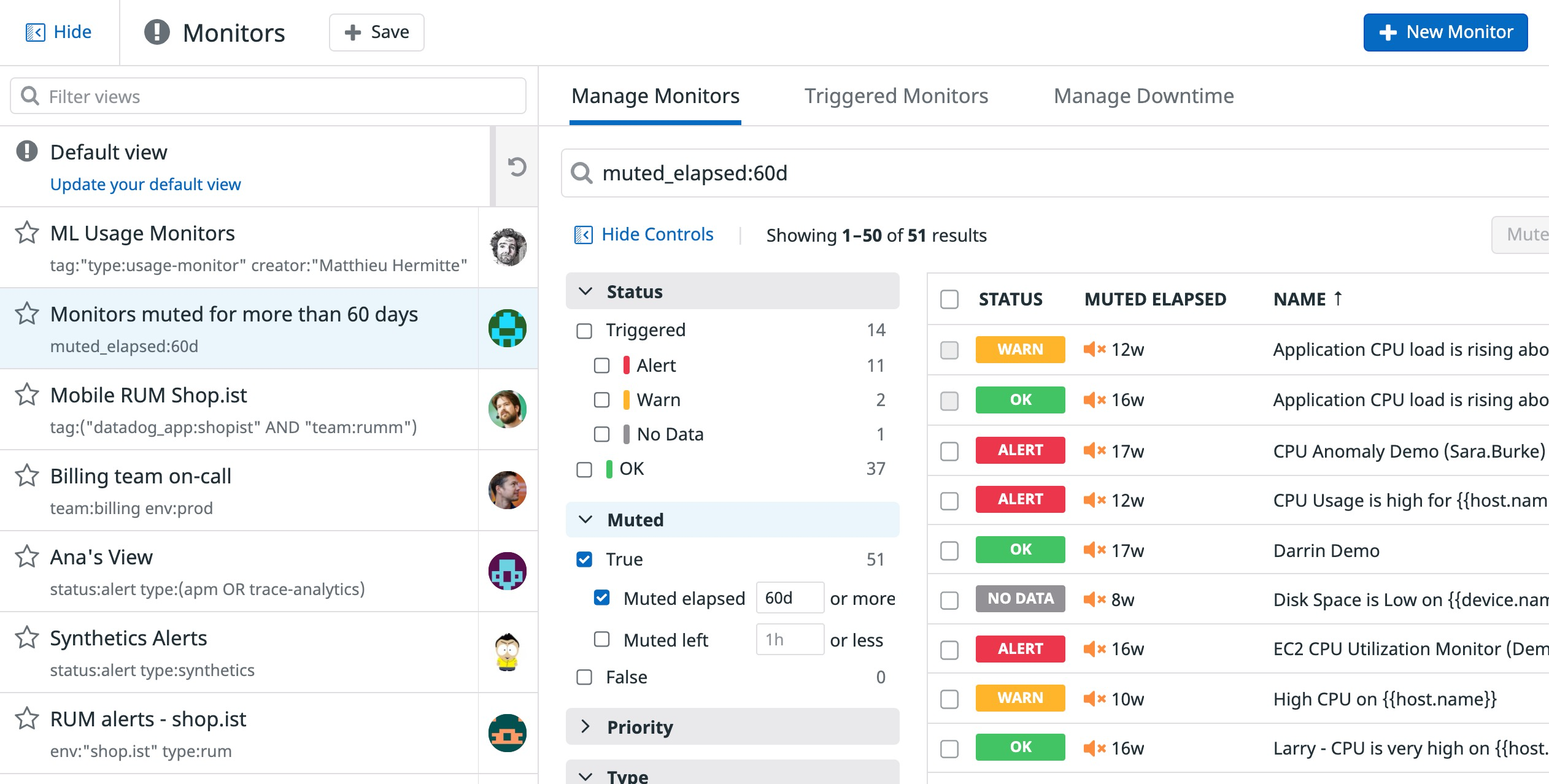Expand the Priority filter section
1549x784 pixels.
coord(585,727)
